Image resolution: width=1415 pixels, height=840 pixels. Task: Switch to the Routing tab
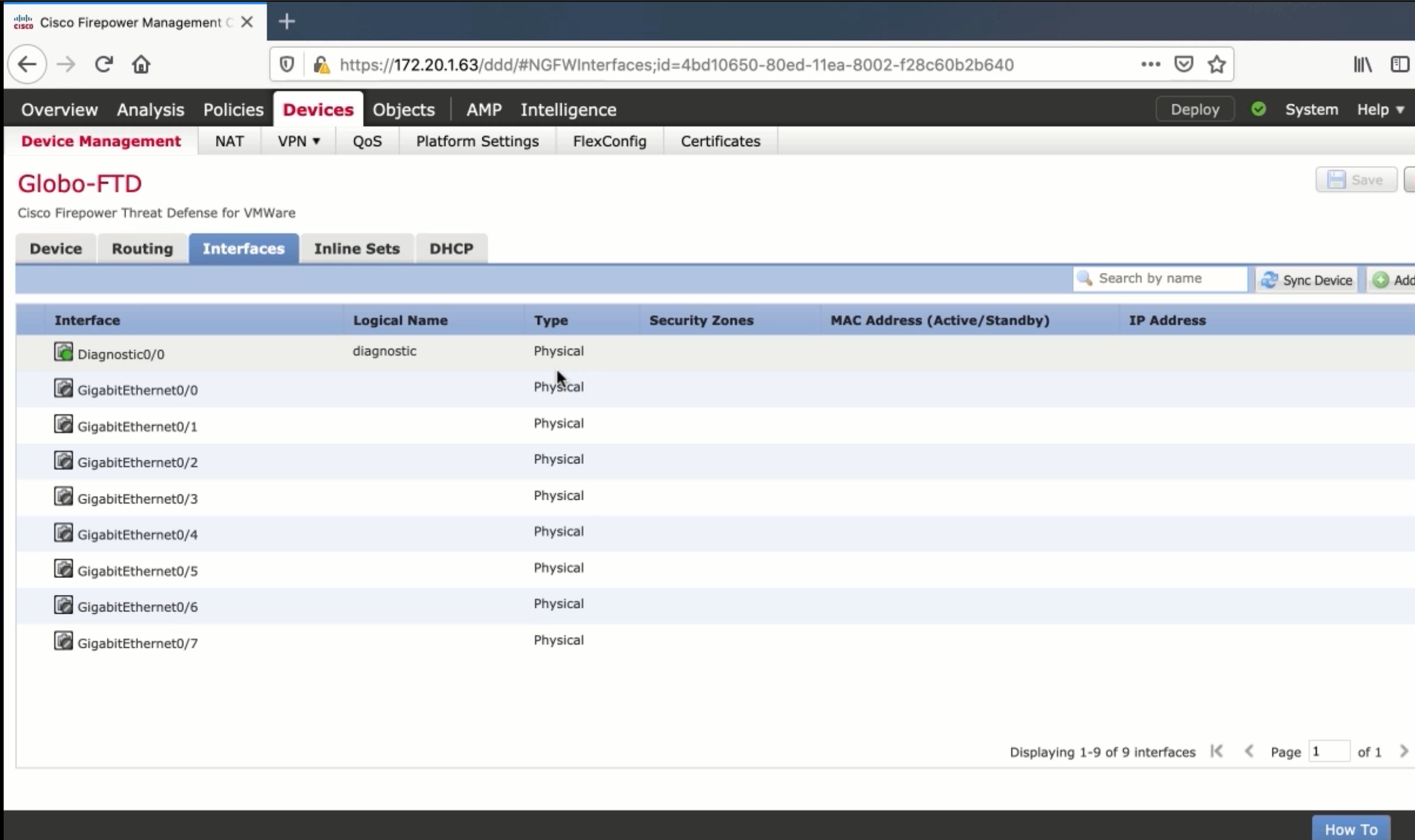[143, 249]
